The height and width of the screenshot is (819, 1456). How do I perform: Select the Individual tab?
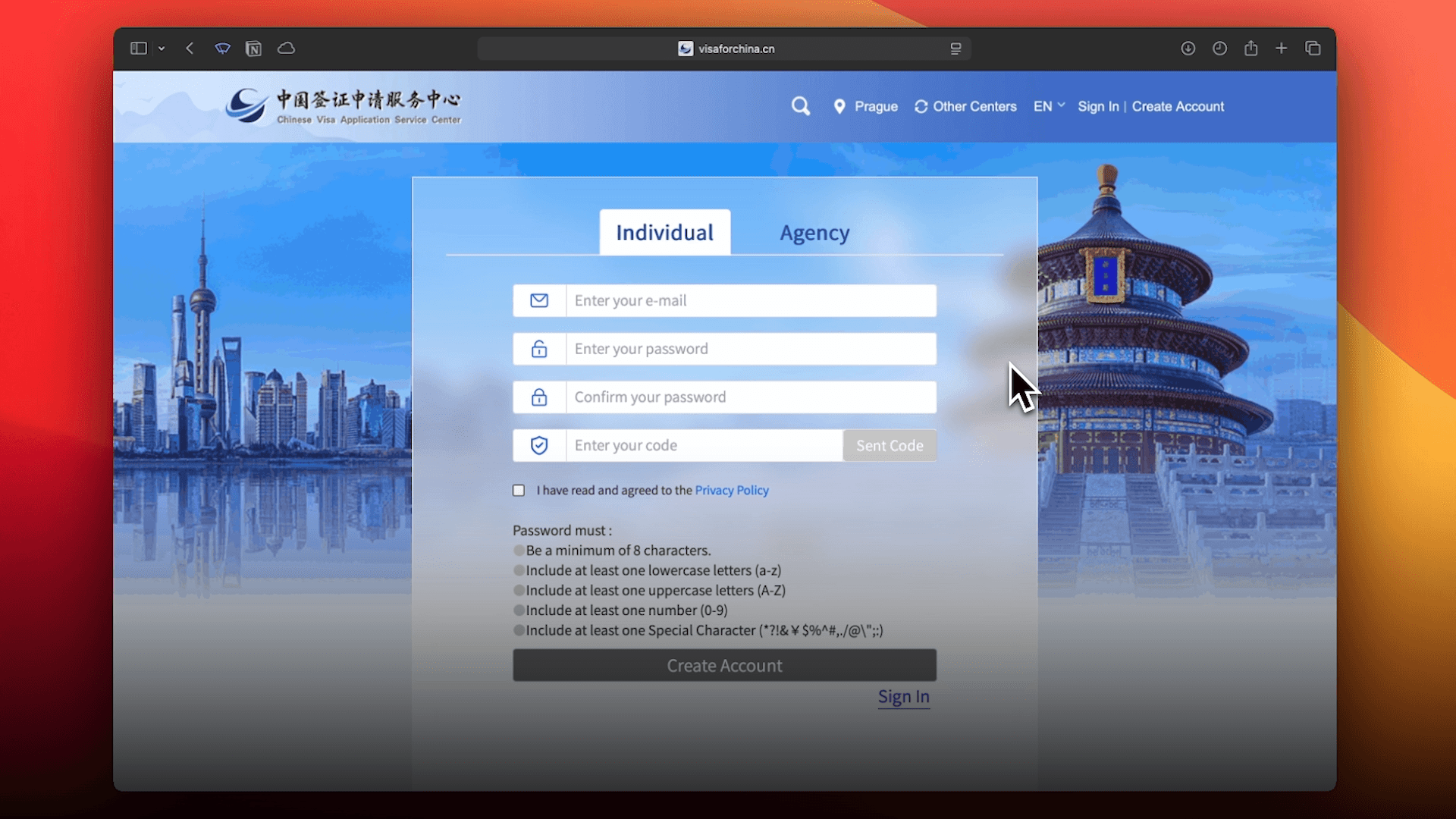pyautogui.click(x=664, y=233)
